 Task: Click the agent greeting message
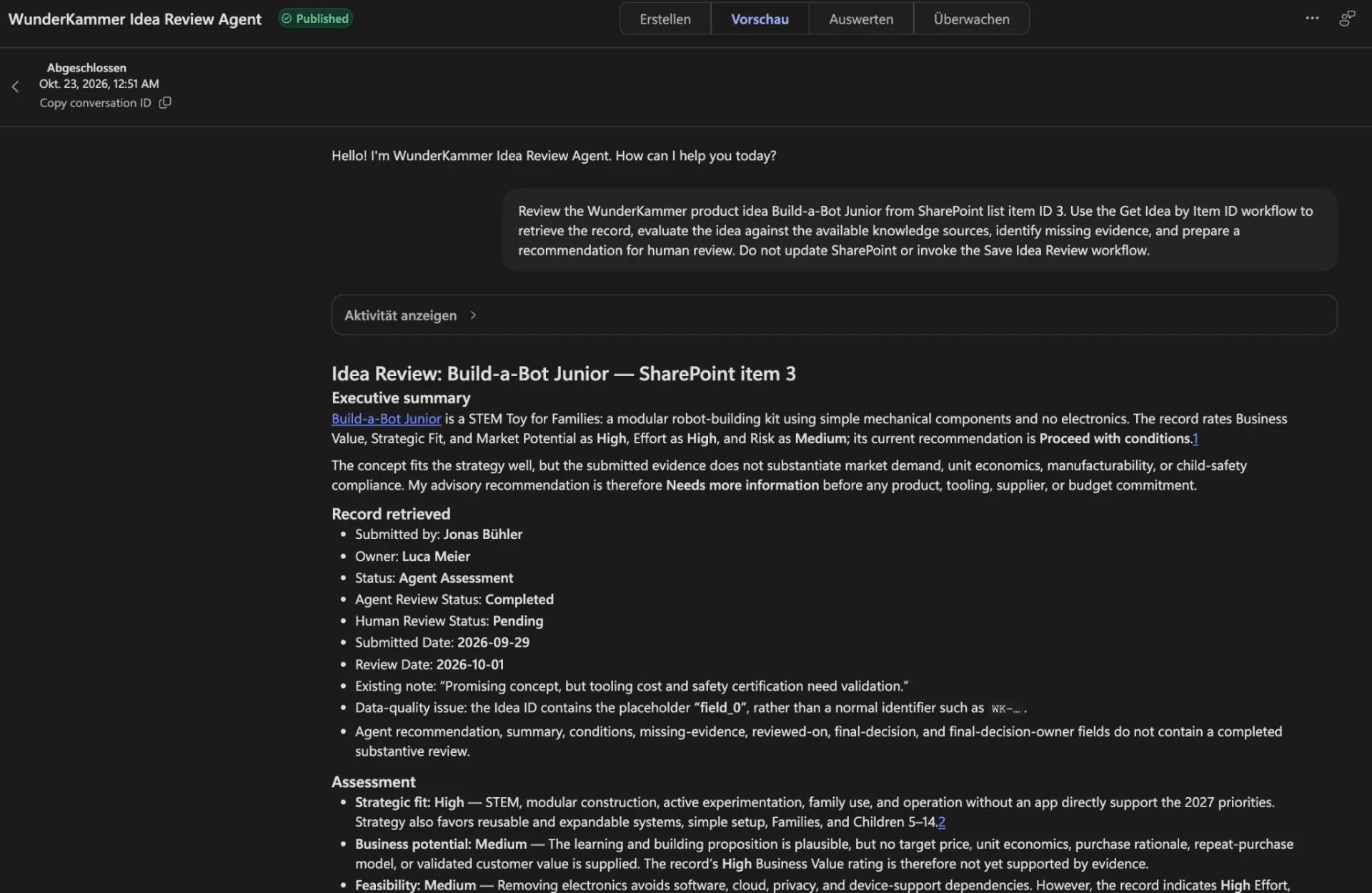pyautogui.click(x=554, y=156)
